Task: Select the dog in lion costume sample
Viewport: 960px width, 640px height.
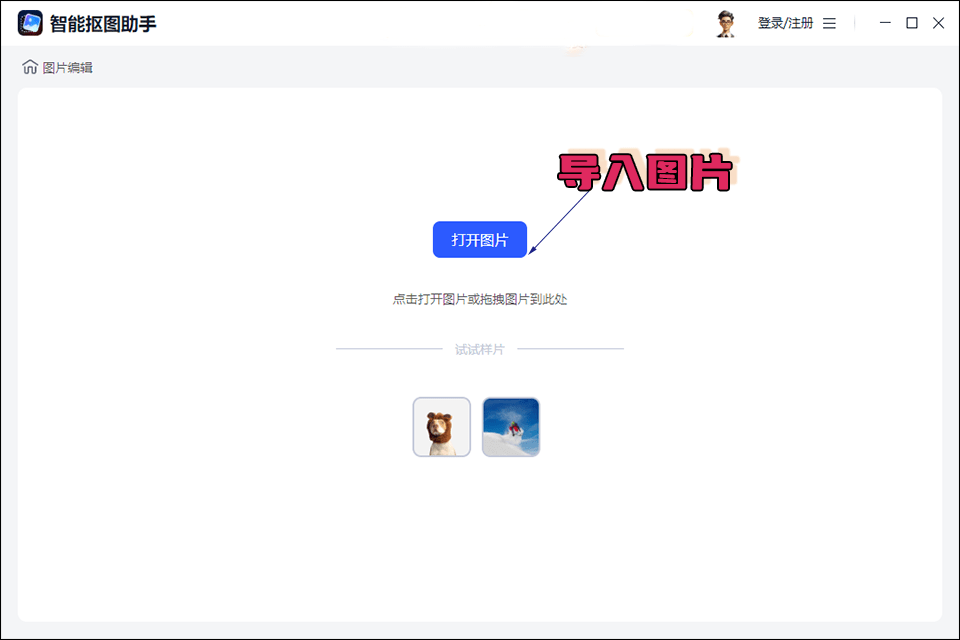Action: click(441, 427)
